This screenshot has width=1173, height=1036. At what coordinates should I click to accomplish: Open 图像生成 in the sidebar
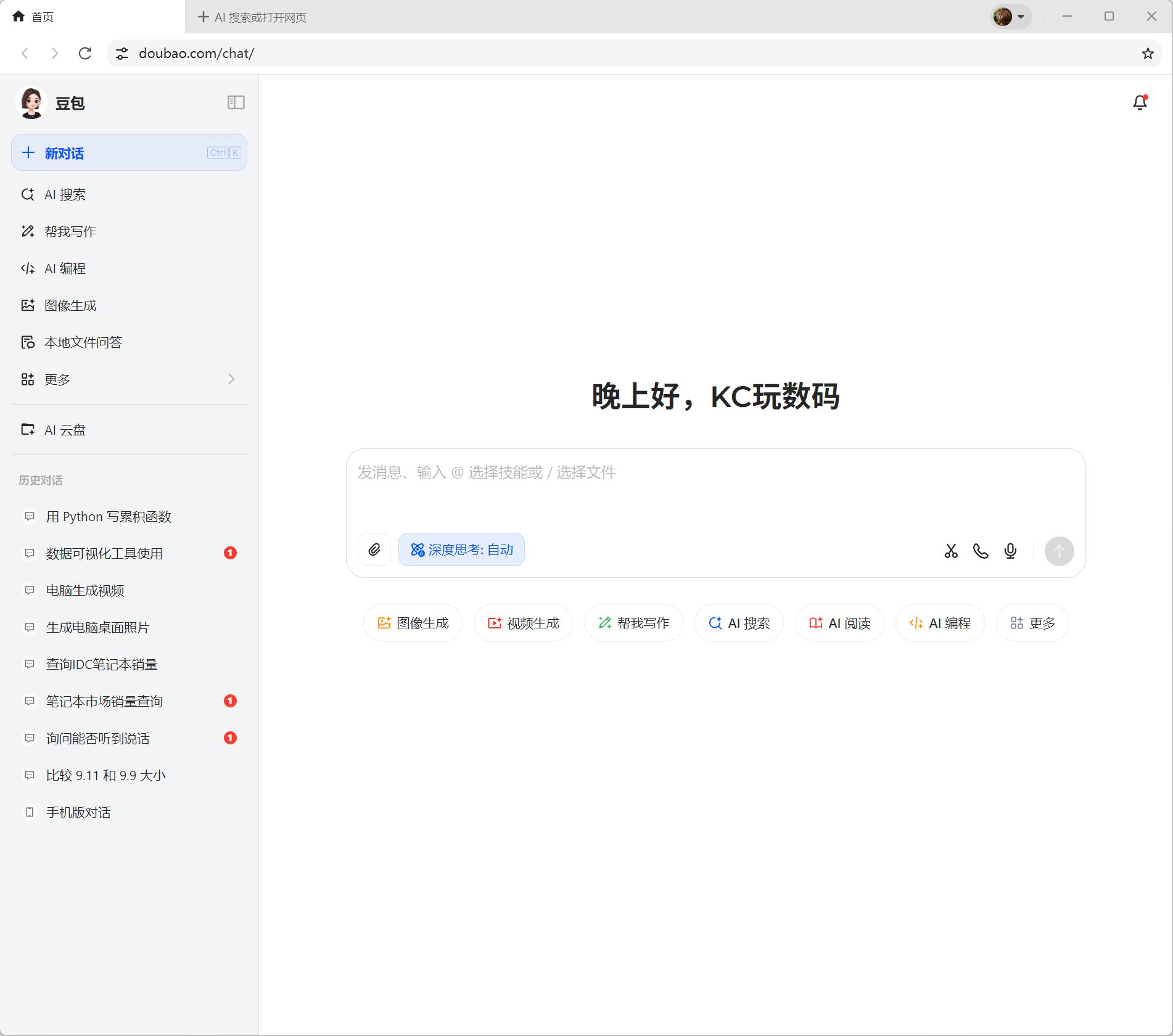click(x=130, y=306)
